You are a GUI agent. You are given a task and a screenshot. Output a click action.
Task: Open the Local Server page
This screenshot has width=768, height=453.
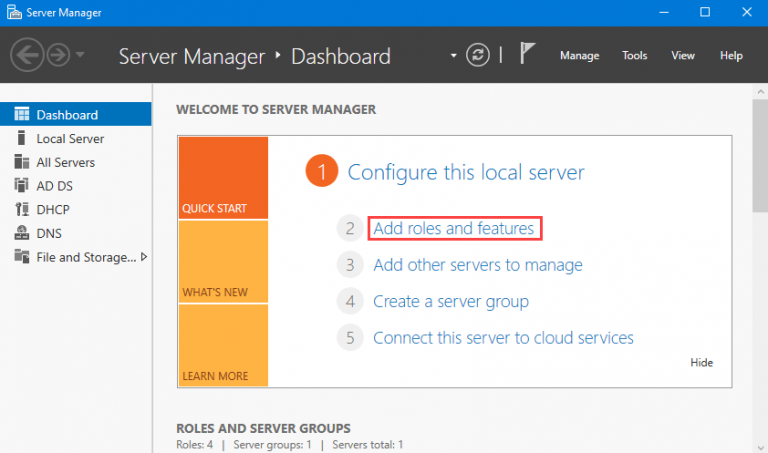(70, 139)
